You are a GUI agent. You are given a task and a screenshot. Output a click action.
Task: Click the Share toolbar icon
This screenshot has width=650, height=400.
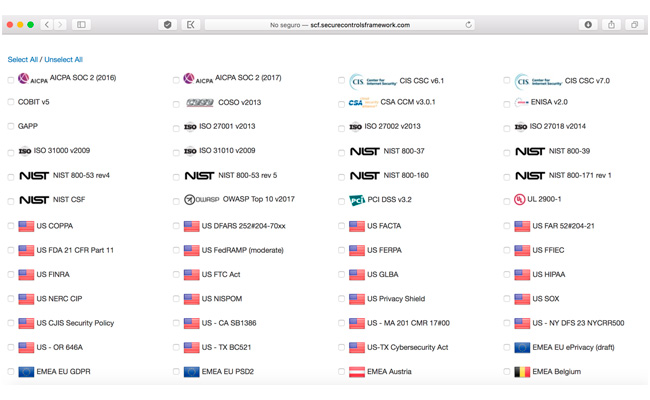coord(611,25)
